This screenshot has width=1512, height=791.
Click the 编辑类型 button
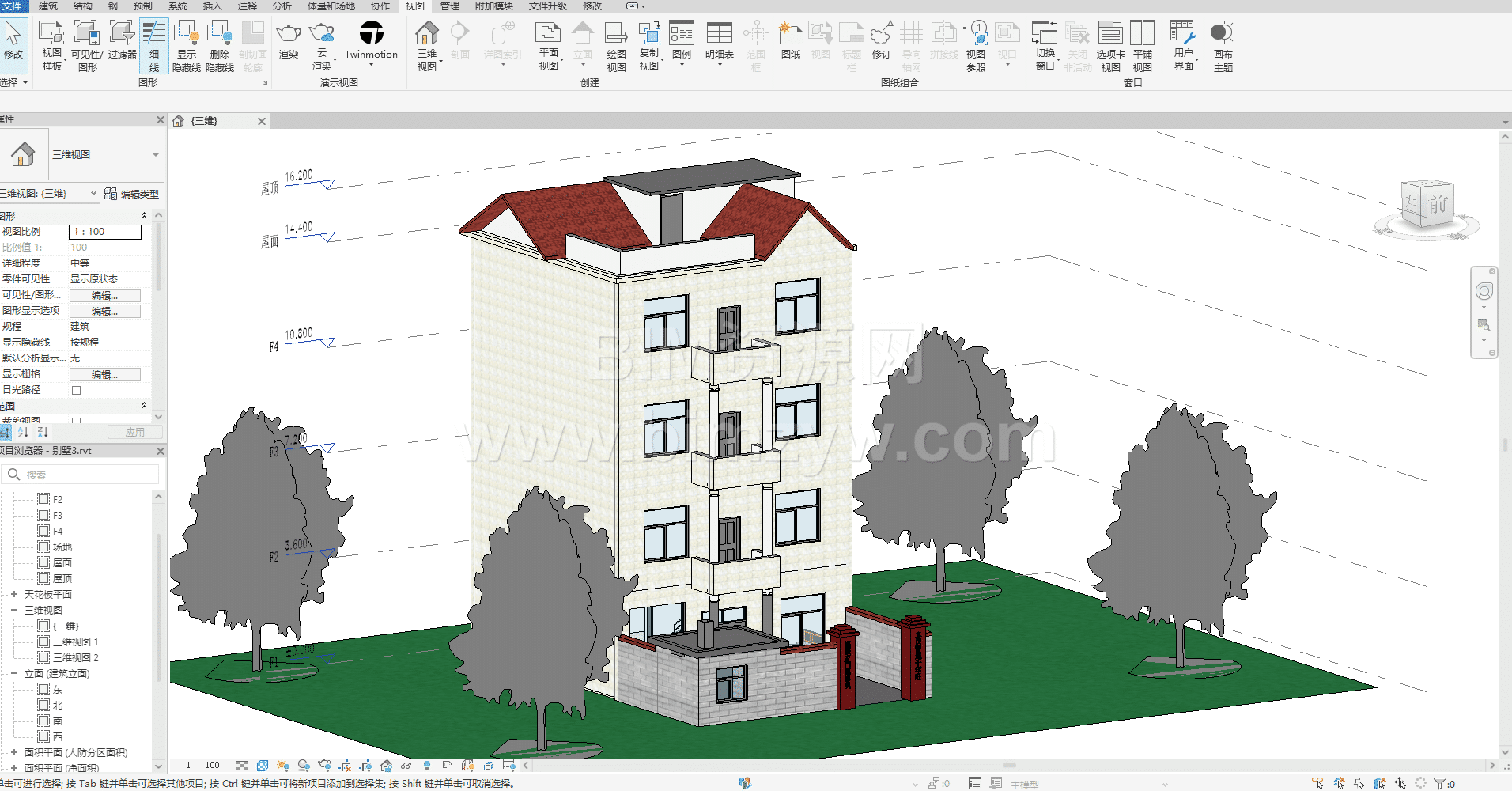tap(132, 194)
